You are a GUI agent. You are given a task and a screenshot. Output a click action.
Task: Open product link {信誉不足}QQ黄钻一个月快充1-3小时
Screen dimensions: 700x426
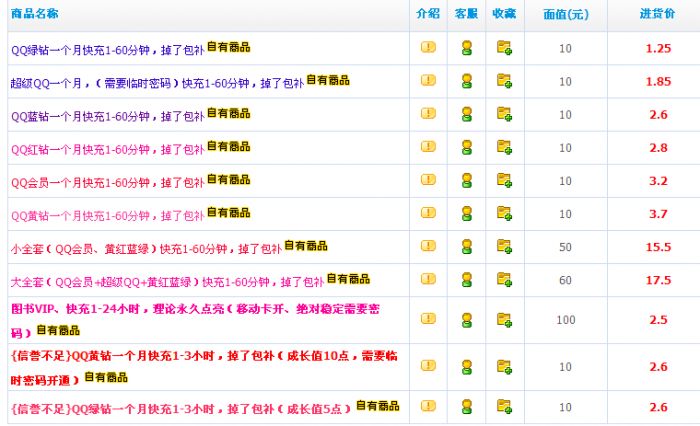(x=204, y=368)
